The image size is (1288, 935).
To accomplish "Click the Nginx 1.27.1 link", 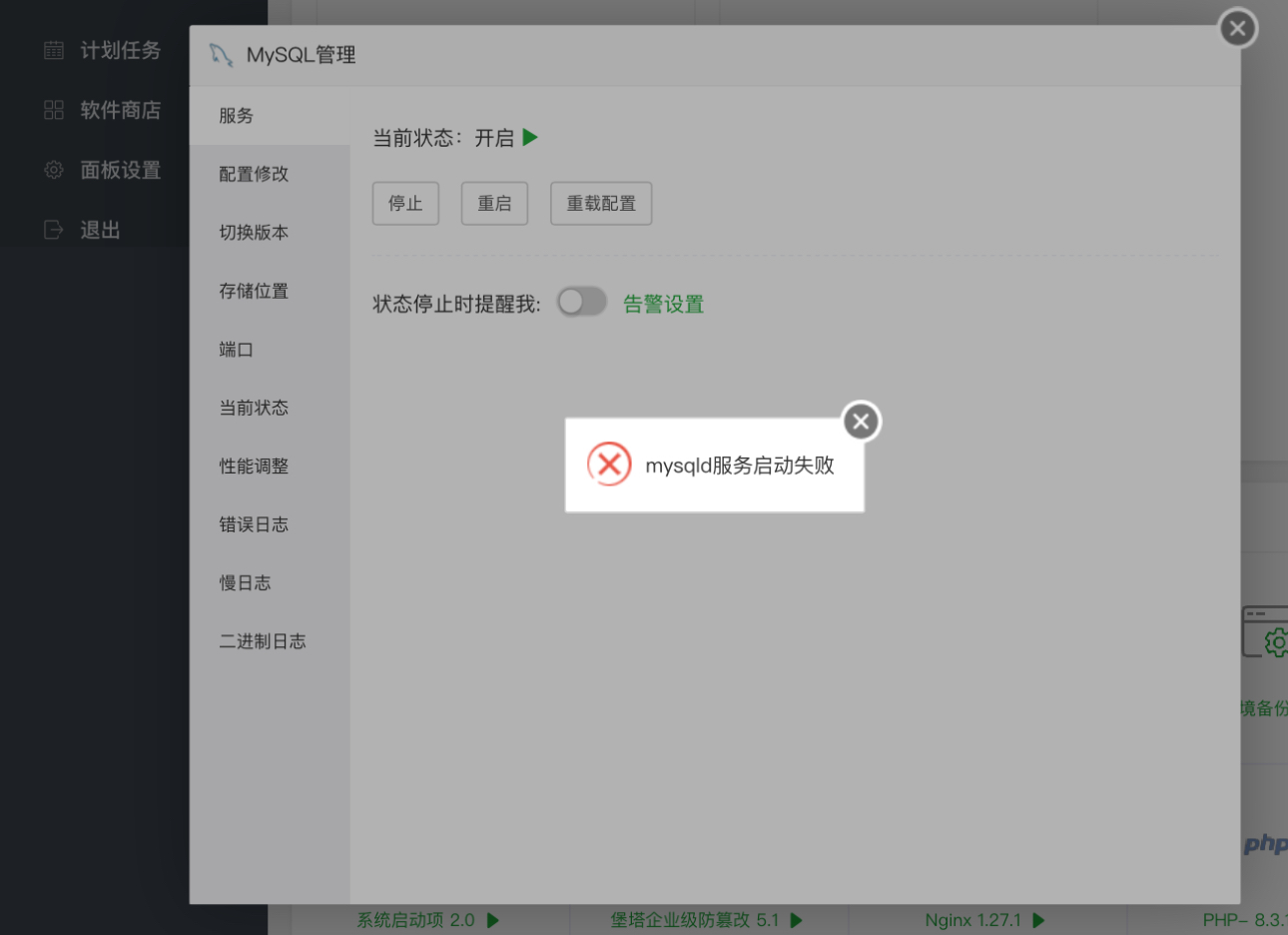I will (973, 920).
